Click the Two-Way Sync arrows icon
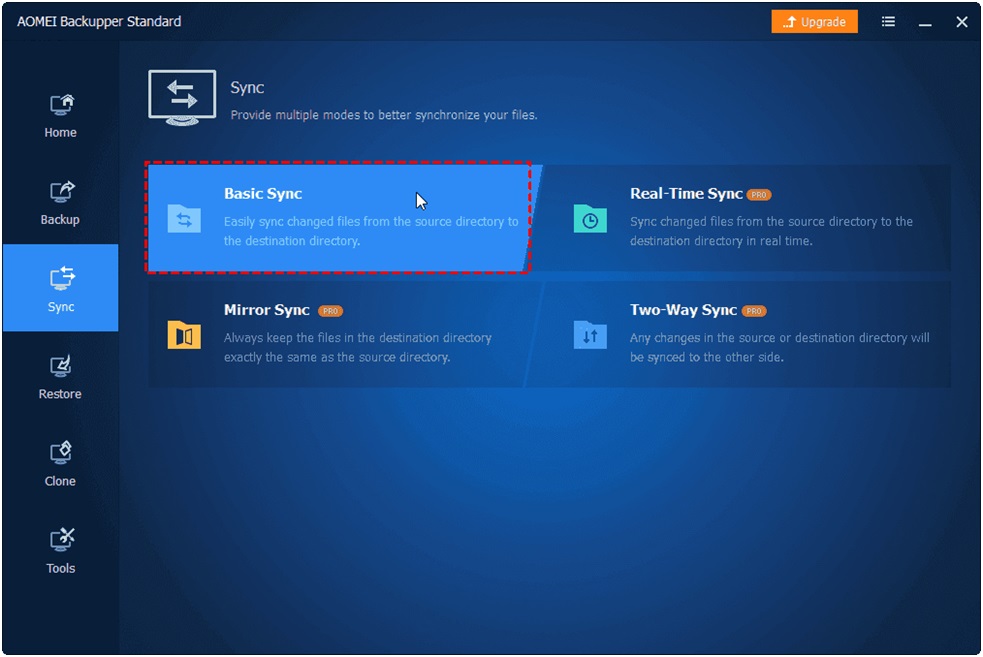Viewport: 983px width, 657px height. [x=590, y=336]
